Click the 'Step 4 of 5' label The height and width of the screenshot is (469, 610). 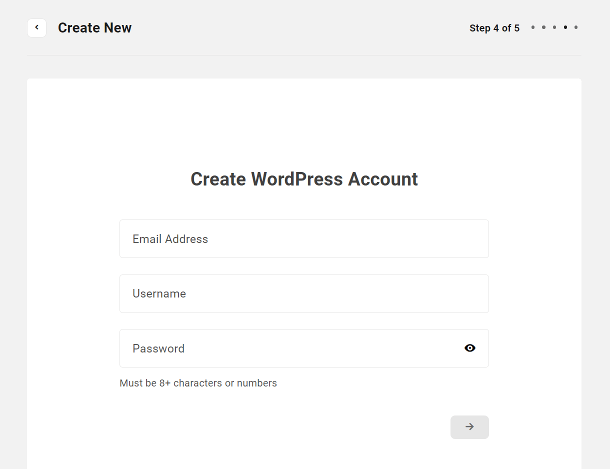494,28
